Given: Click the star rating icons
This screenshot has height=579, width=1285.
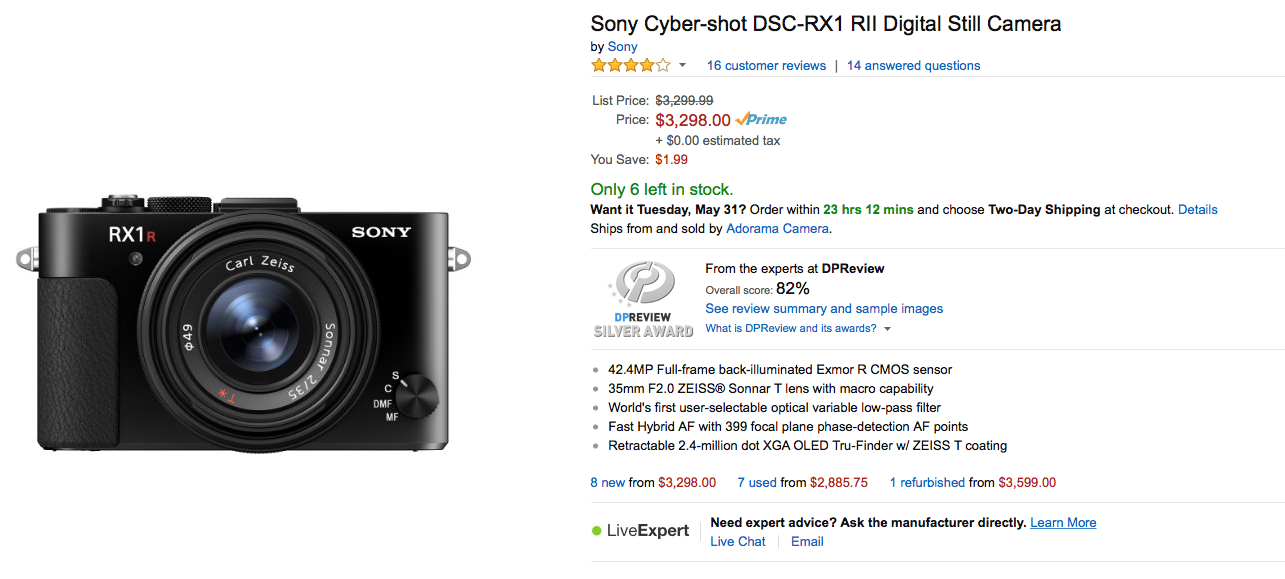Looking at the screenshot, I should [630, 65].
